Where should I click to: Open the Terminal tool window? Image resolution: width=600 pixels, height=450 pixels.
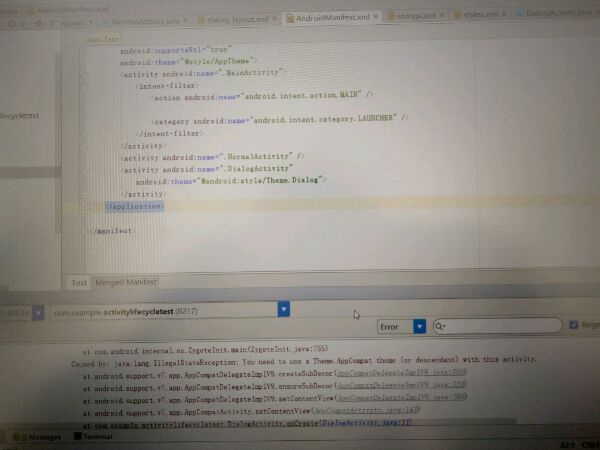click(93, 436)
